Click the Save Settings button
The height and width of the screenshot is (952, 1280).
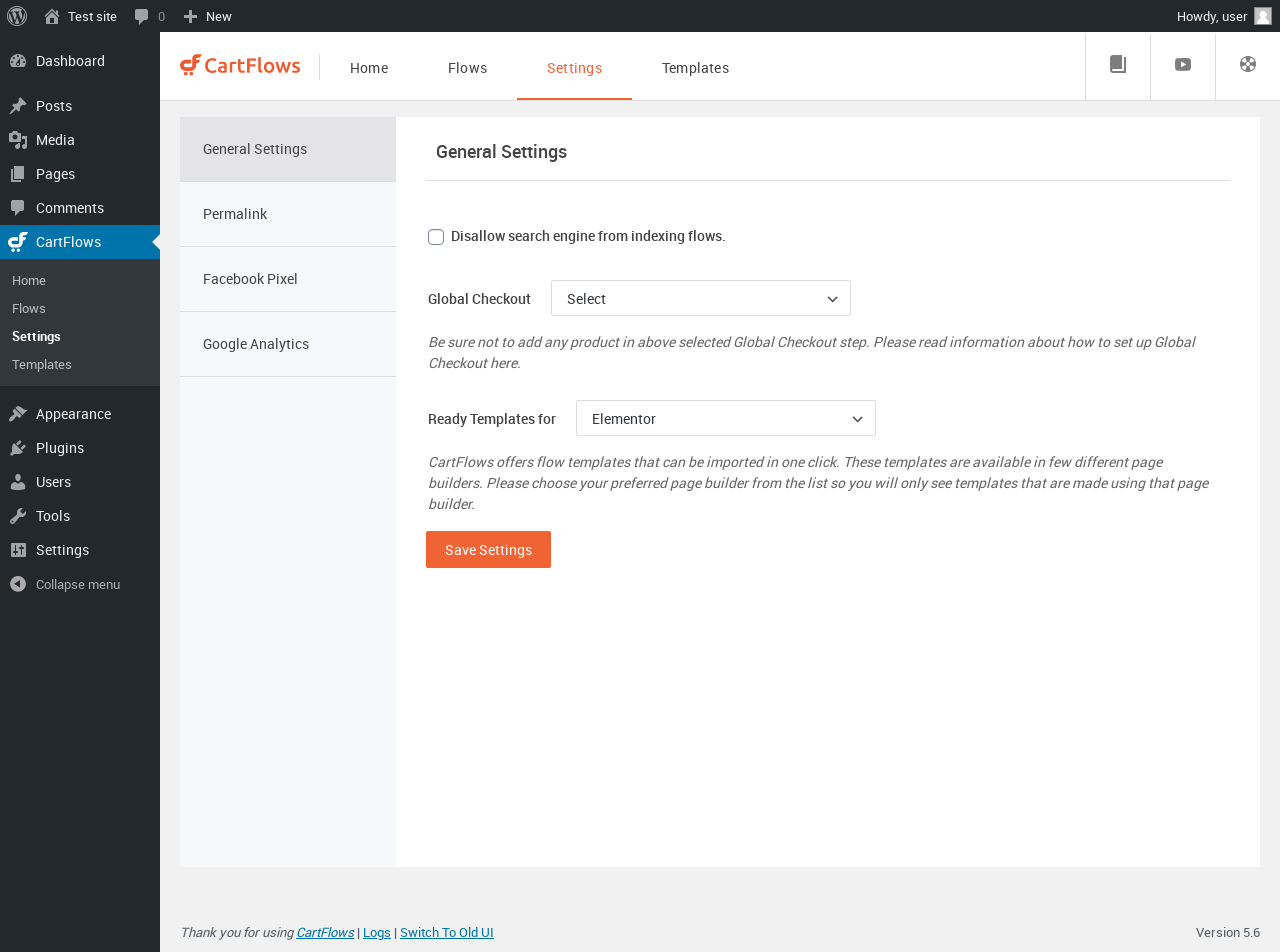[488, 550]
